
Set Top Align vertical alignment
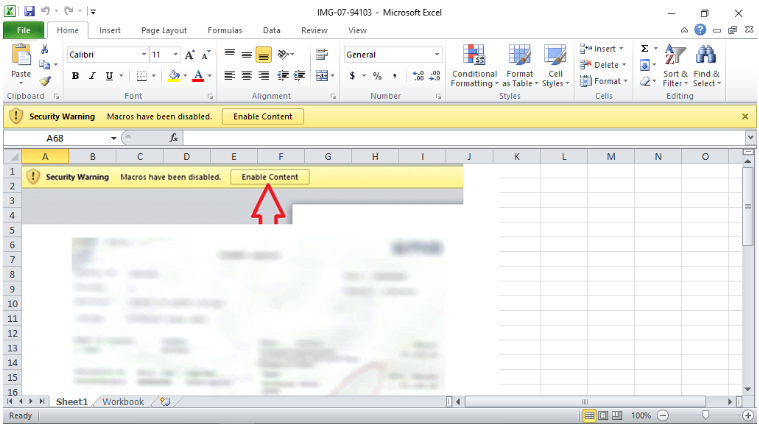tap(229, 54)
